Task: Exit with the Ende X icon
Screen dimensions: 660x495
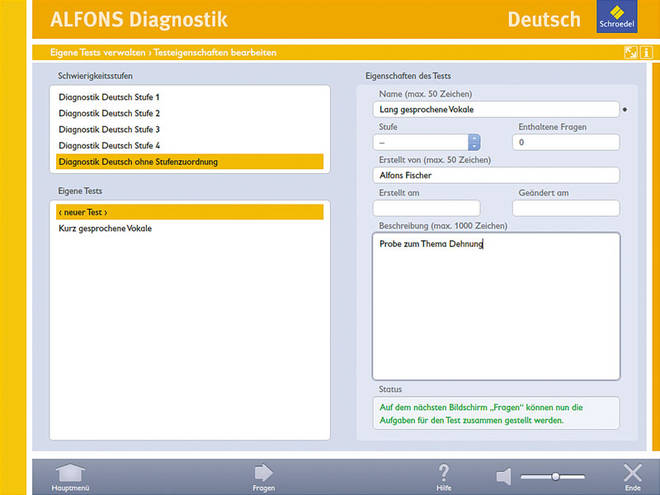Action: coord(633,473)
